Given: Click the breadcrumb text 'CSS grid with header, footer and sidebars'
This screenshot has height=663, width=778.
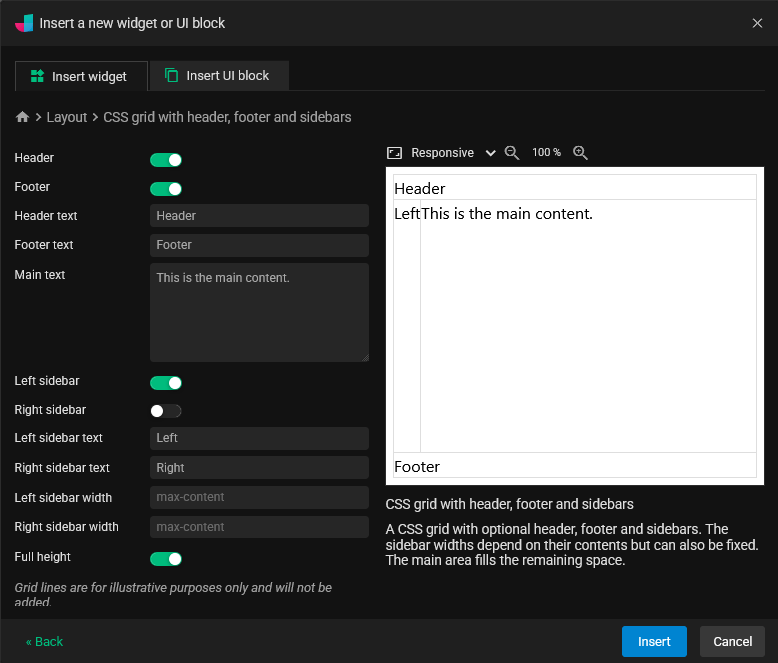Looking at the screenshot, I should click(227, 117).
